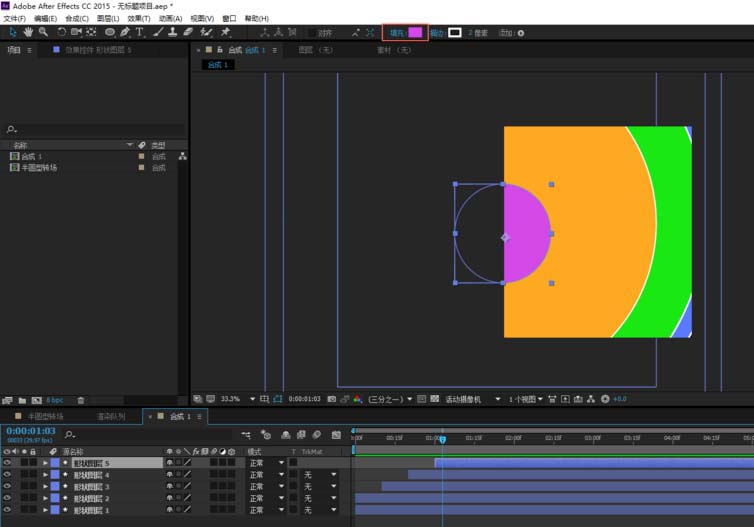Image resolution: width=754 pixels, height=527 pixels.
Task: Toggle visibility of shape layer 3
Action: [x=7, y=486]
